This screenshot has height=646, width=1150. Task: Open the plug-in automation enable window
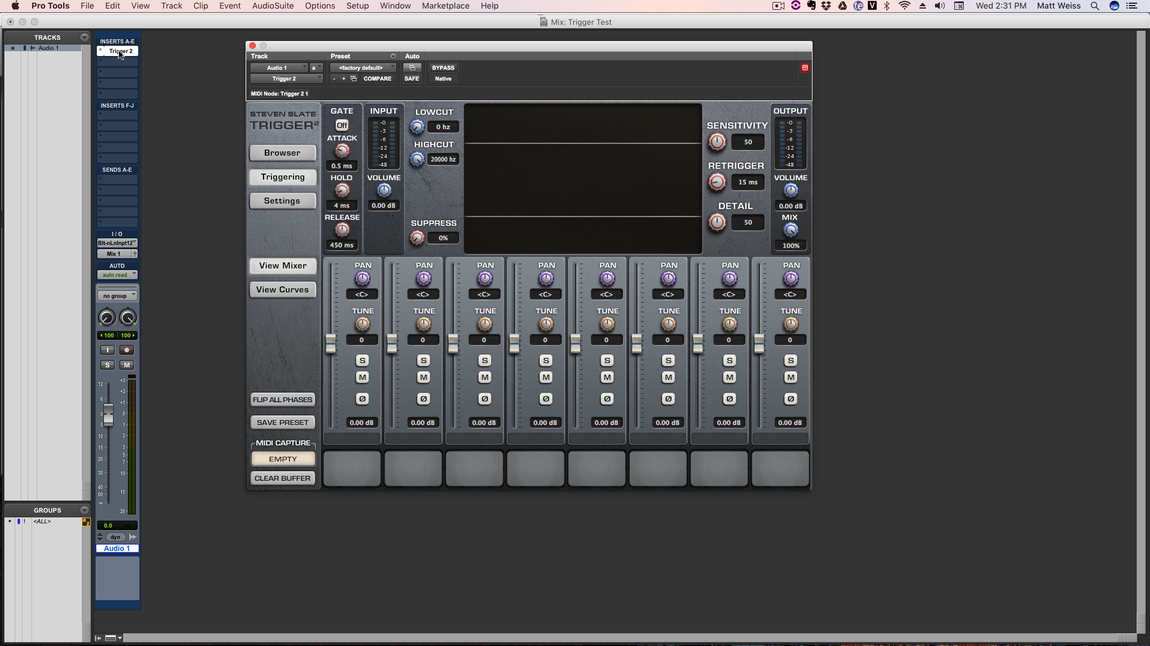[x=412, y=67]
